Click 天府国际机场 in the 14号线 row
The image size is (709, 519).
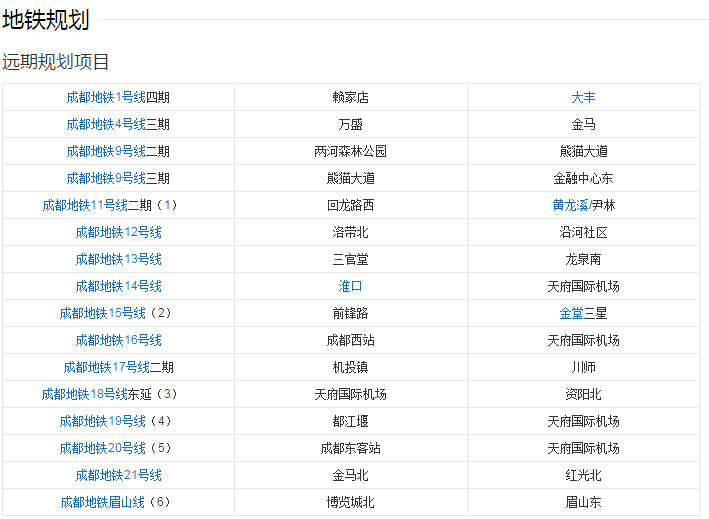coord(583,287)
